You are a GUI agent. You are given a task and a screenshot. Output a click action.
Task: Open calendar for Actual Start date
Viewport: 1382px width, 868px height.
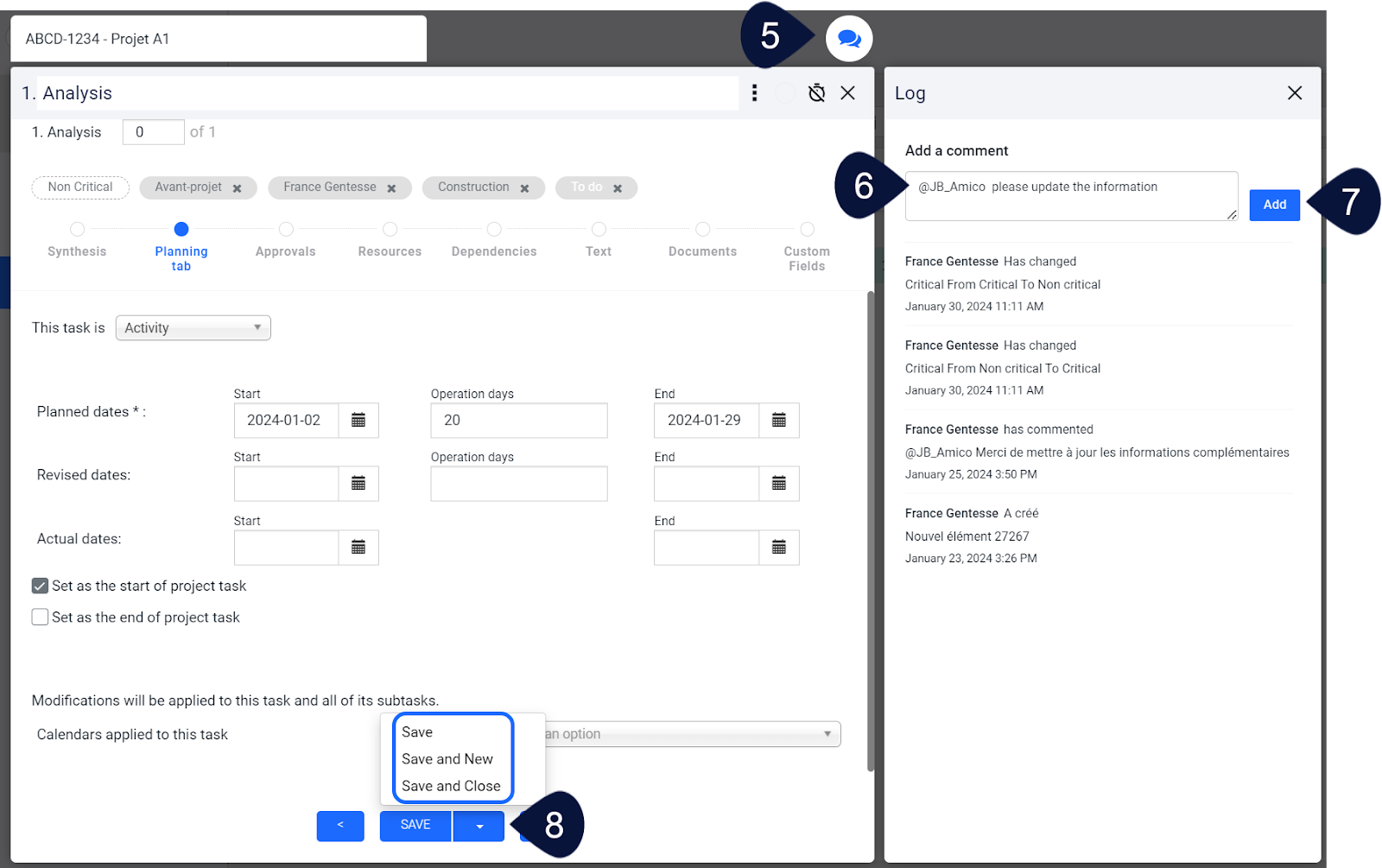[x=358, y=548]
